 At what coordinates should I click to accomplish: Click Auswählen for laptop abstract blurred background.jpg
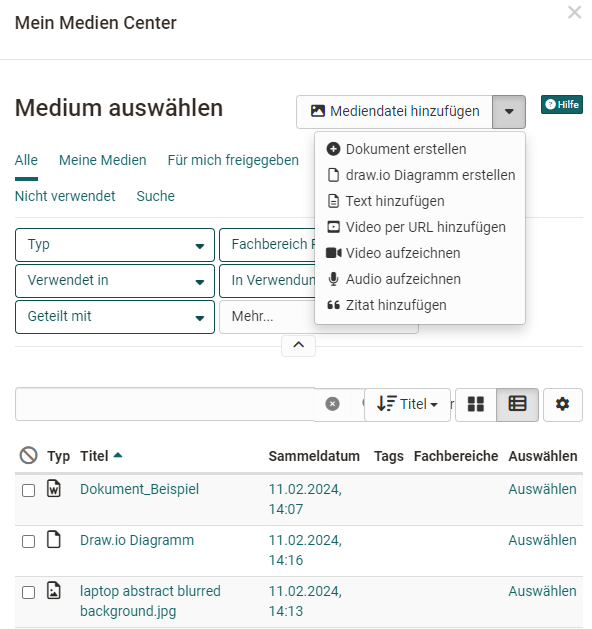tap(542, 591)
